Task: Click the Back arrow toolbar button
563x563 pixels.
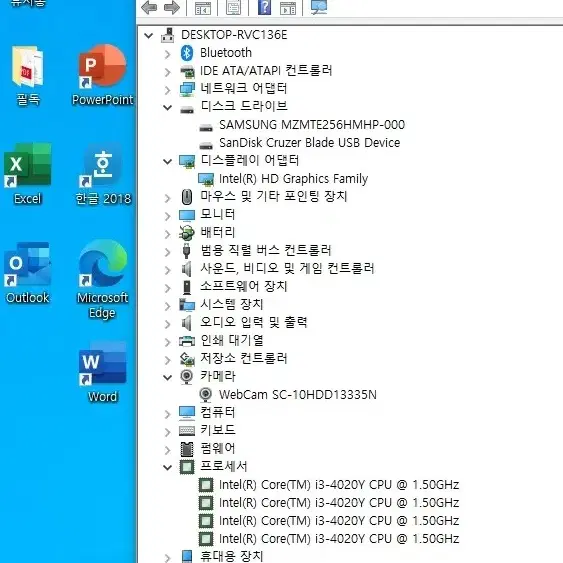Action: tap(149, 7)
